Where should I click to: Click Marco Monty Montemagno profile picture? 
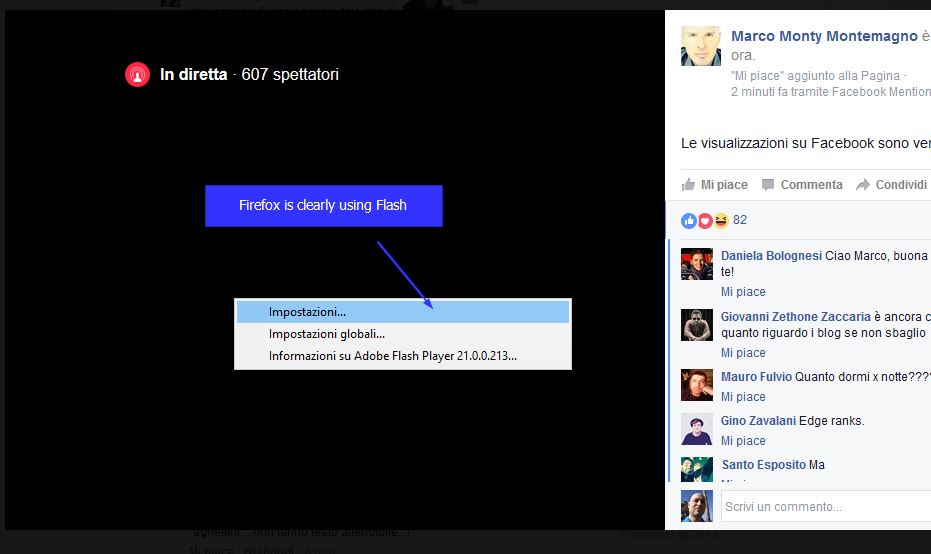(x=701, y=46)
